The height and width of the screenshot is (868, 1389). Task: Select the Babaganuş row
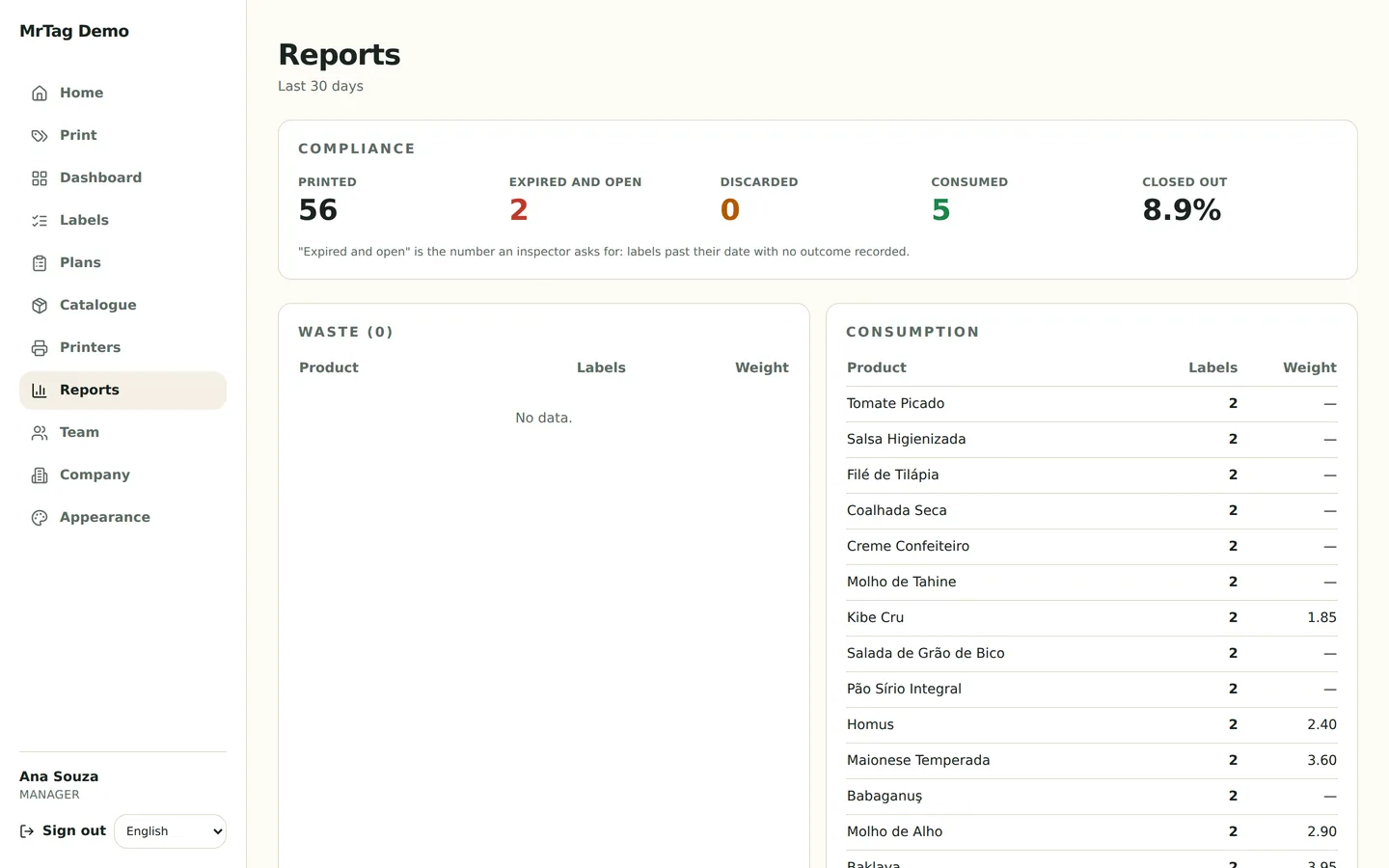[x=1092, y=796]
